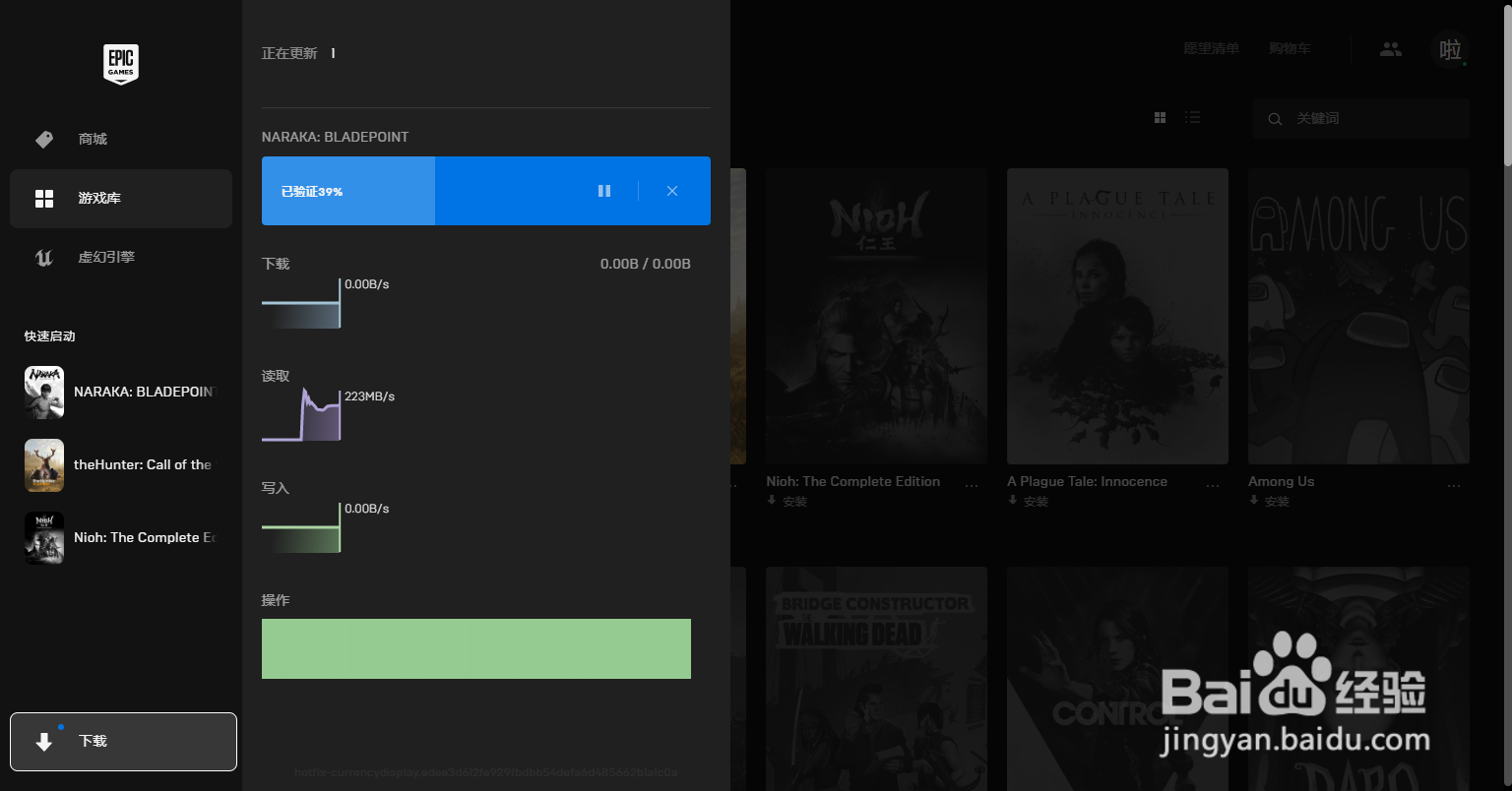Click Among Us title text

(x=1282, y=481)
